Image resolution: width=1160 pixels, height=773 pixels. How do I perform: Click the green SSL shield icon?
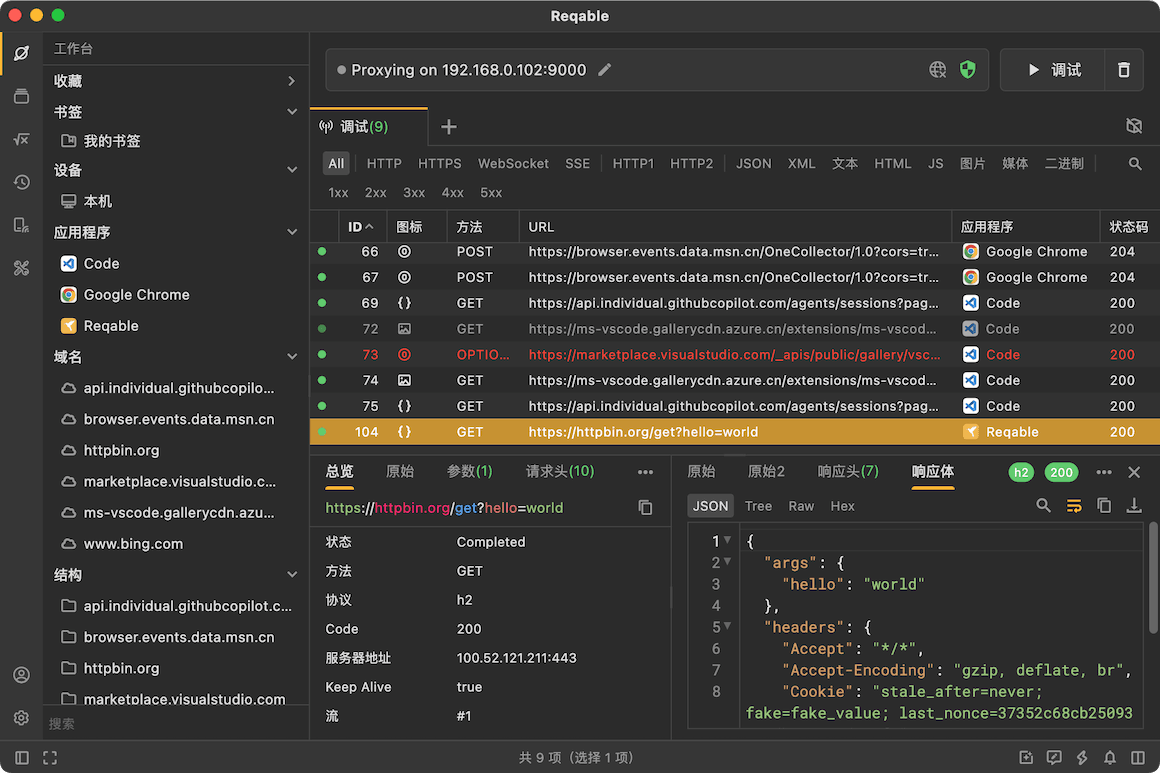coord(968,70)
